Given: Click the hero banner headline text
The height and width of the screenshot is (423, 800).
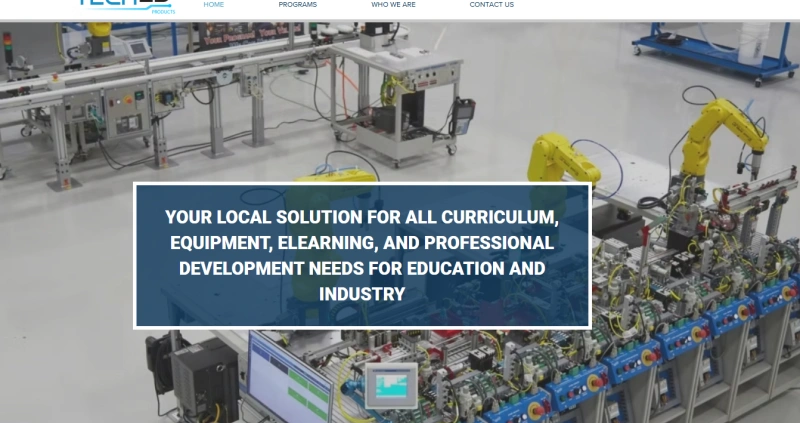Looking at the screenshot, I should 362,255.
